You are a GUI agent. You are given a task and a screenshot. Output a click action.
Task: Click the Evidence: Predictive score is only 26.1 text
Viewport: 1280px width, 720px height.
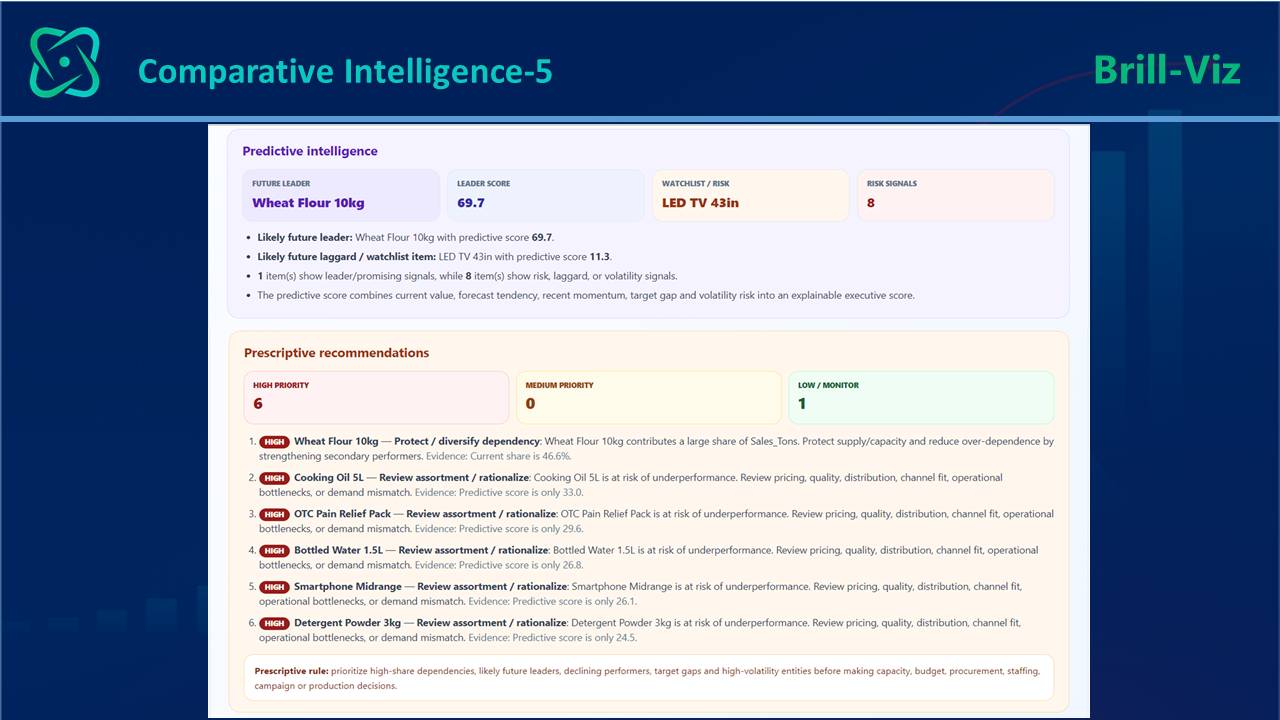[x=553, y=601]
